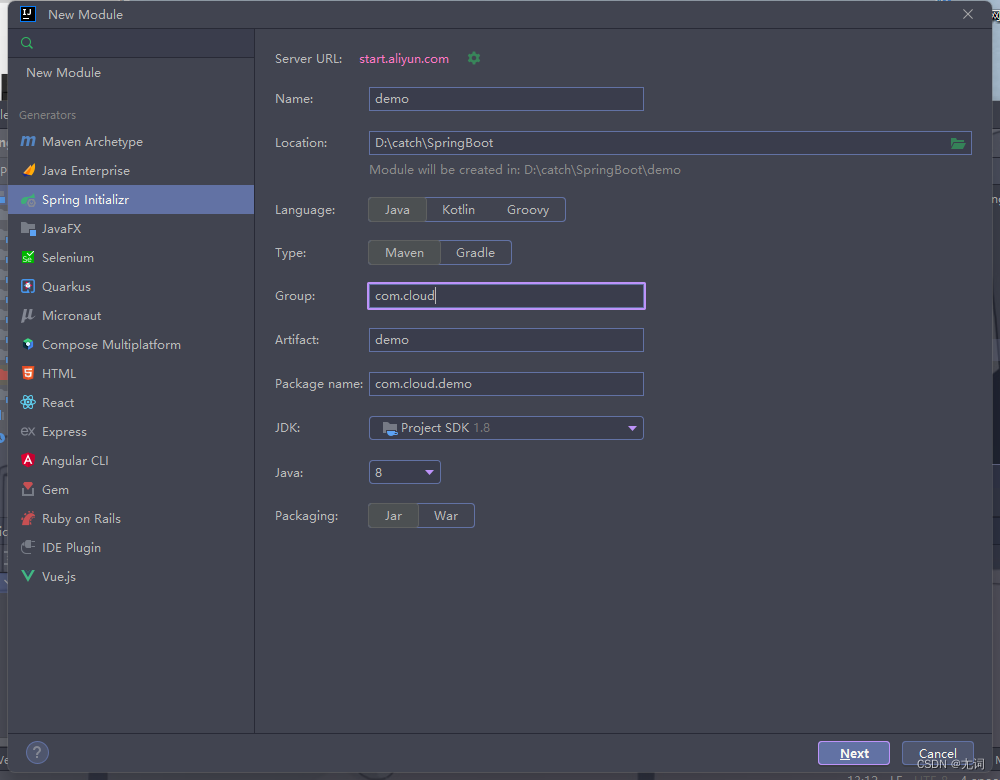1000x780 pixels.
Task: Select Quarkus generator
Action: [131, 286]
